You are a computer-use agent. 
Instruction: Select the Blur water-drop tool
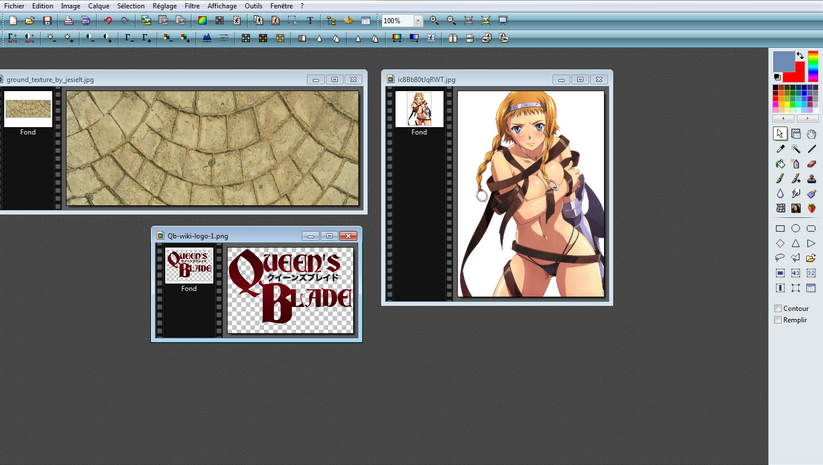(780, 194)
